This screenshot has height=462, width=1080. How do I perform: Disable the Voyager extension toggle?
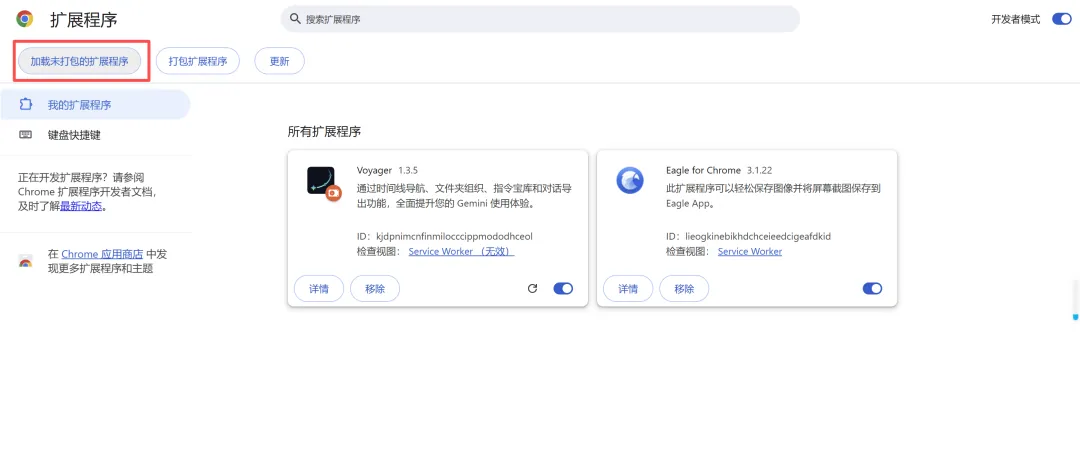coord(563,288)
